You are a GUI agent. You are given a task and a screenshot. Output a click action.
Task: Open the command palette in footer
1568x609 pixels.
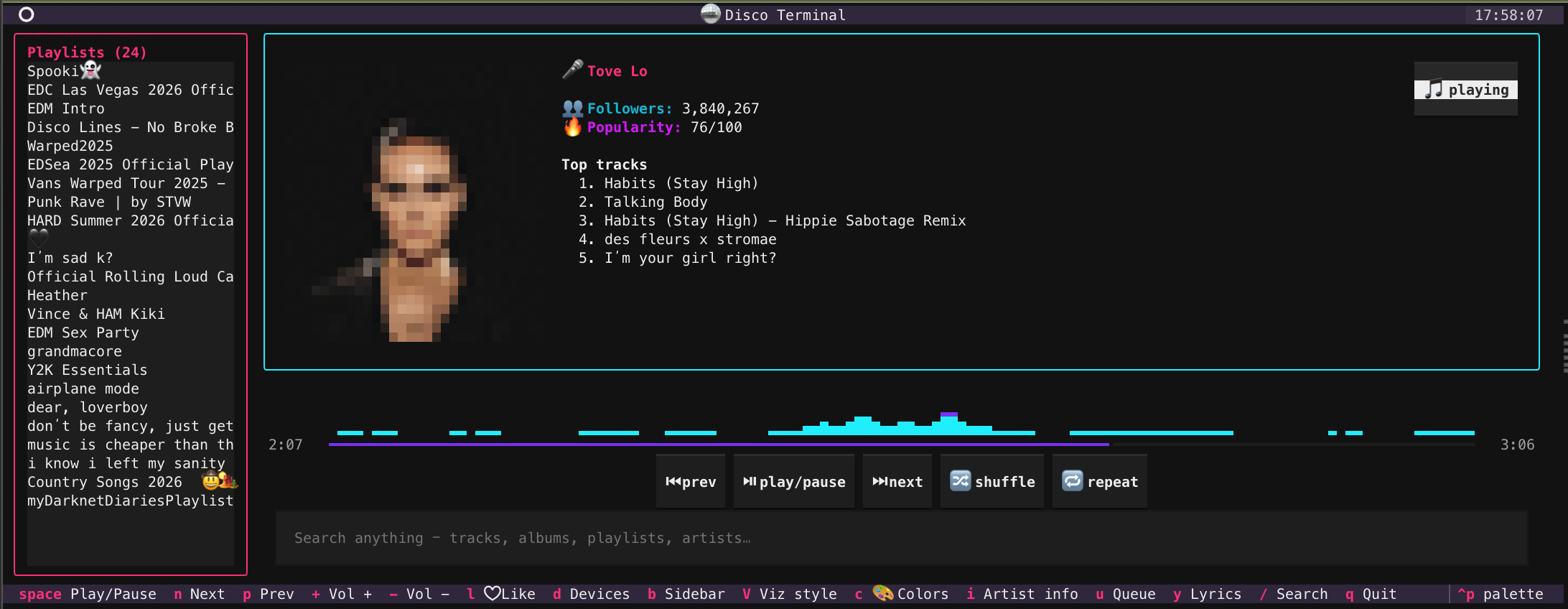(1501, 594)
